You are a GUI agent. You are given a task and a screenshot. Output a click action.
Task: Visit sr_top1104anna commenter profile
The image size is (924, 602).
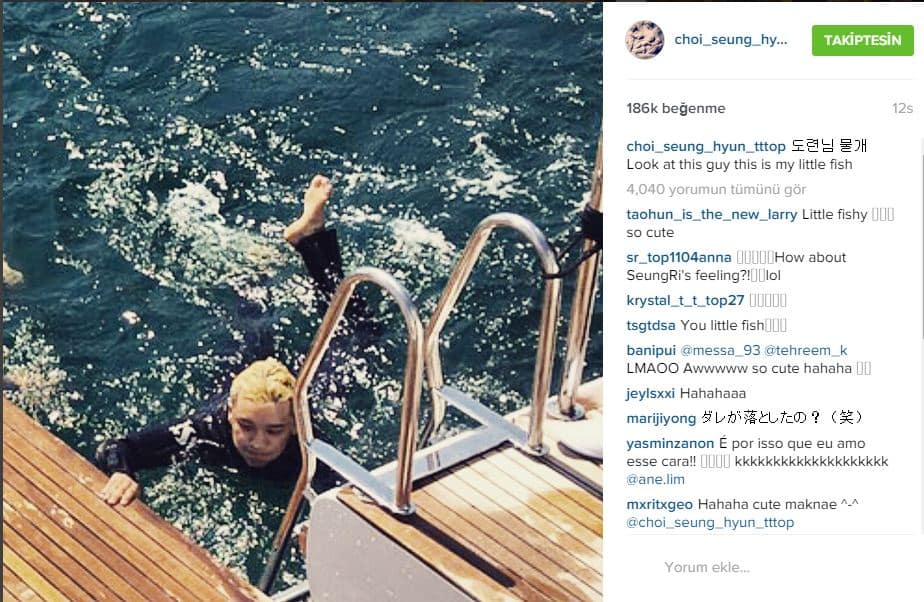pyautogui.click(x=679, y=257)
